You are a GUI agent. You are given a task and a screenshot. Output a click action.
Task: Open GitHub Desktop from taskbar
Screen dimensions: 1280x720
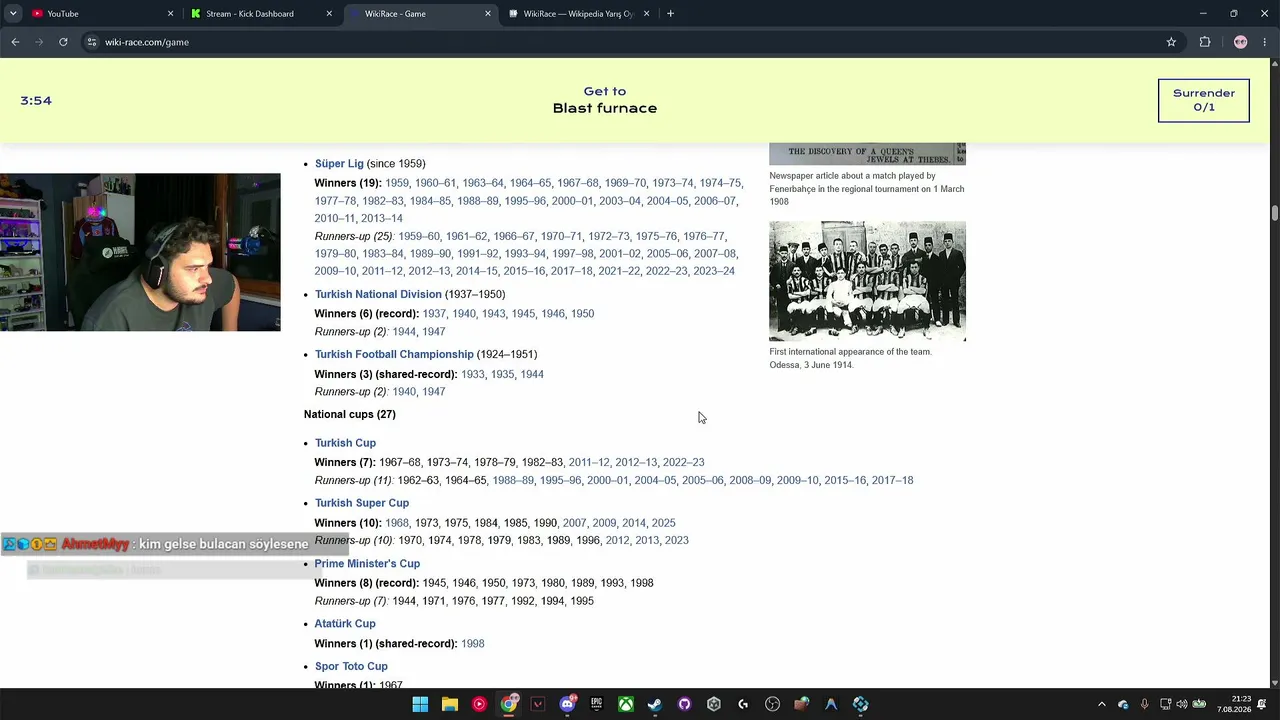[685, 704]
